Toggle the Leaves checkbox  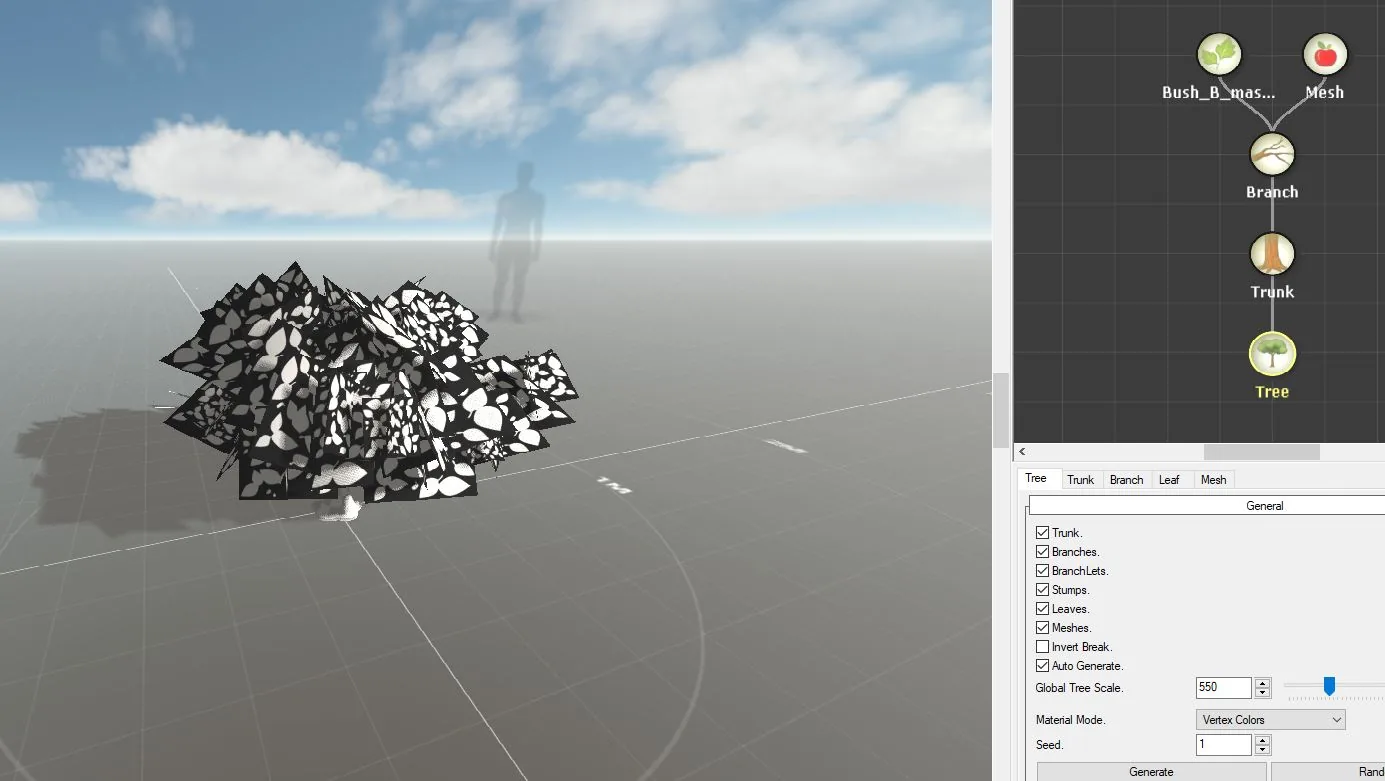pos(1043,609)
